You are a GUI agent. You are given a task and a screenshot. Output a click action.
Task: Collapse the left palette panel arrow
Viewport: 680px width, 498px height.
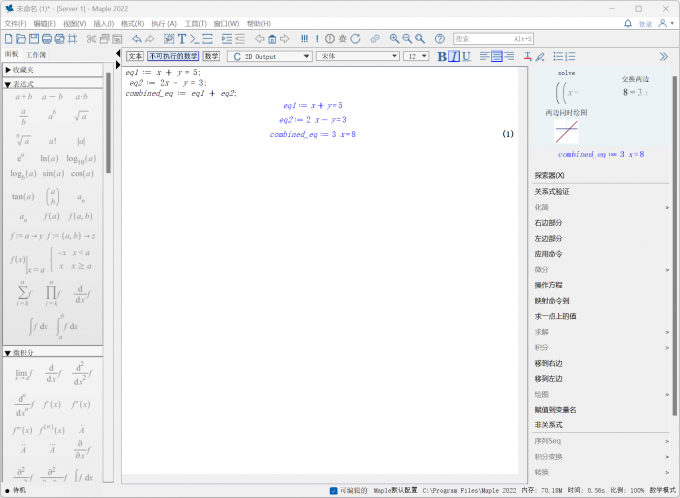pos(118,53)
